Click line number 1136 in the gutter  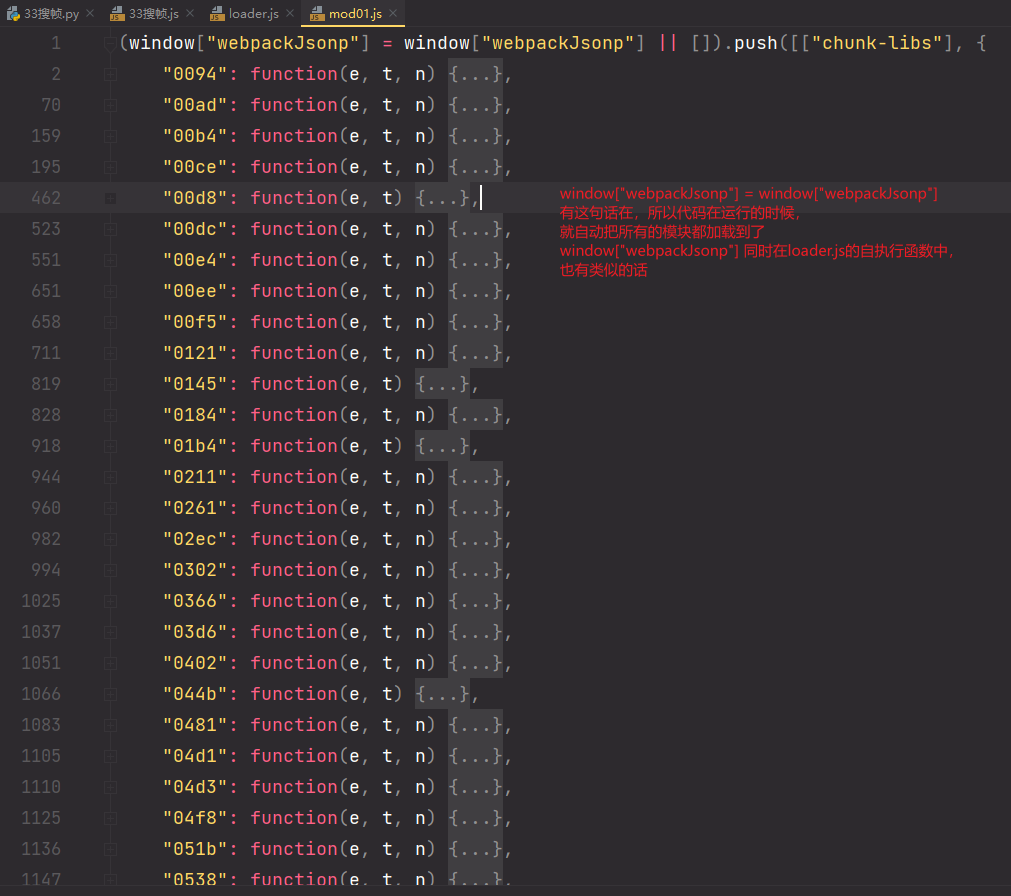pos(41,849)
